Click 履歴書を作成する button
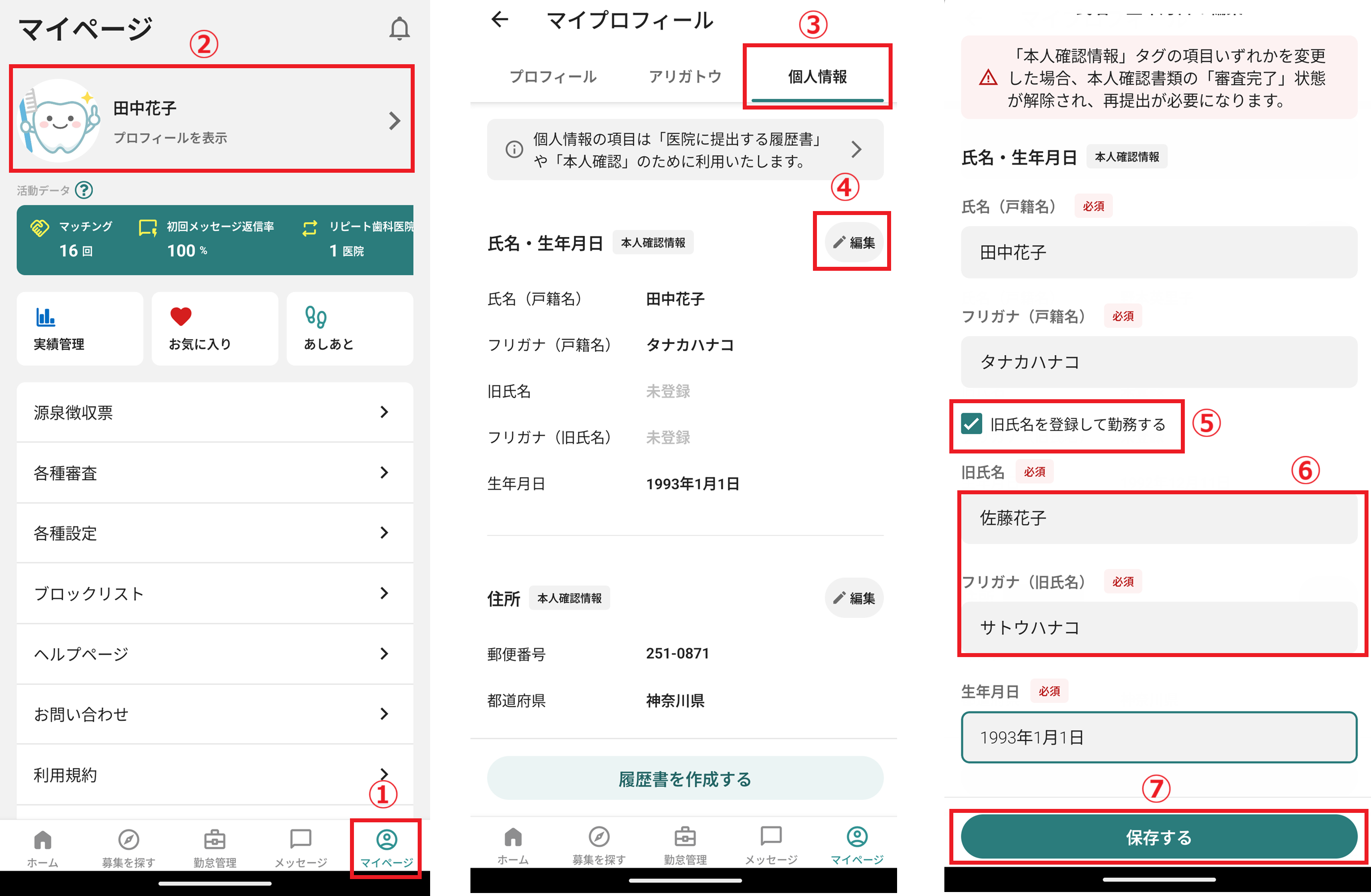Screen dimensions: 1371x896 [685, 779]
